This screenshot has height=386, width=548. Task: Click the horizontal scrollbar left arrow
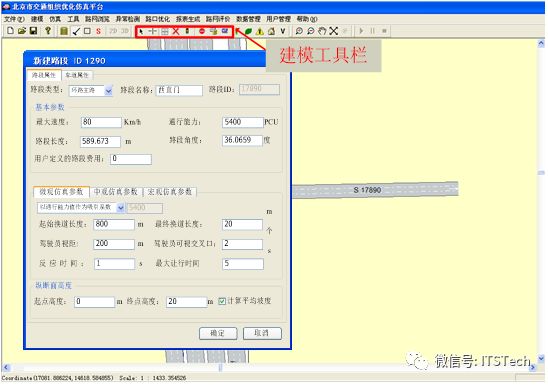[6, 367]
